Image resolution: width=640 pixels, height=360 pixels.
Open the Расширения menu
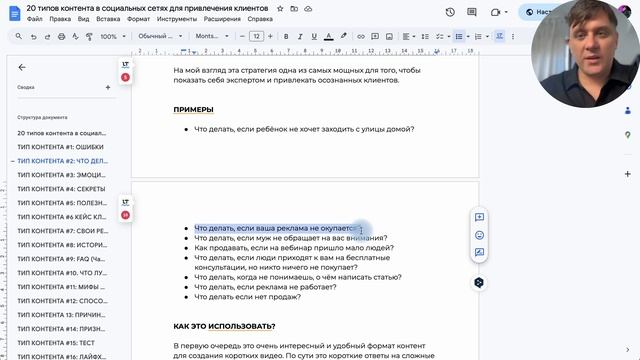[222, 19]
